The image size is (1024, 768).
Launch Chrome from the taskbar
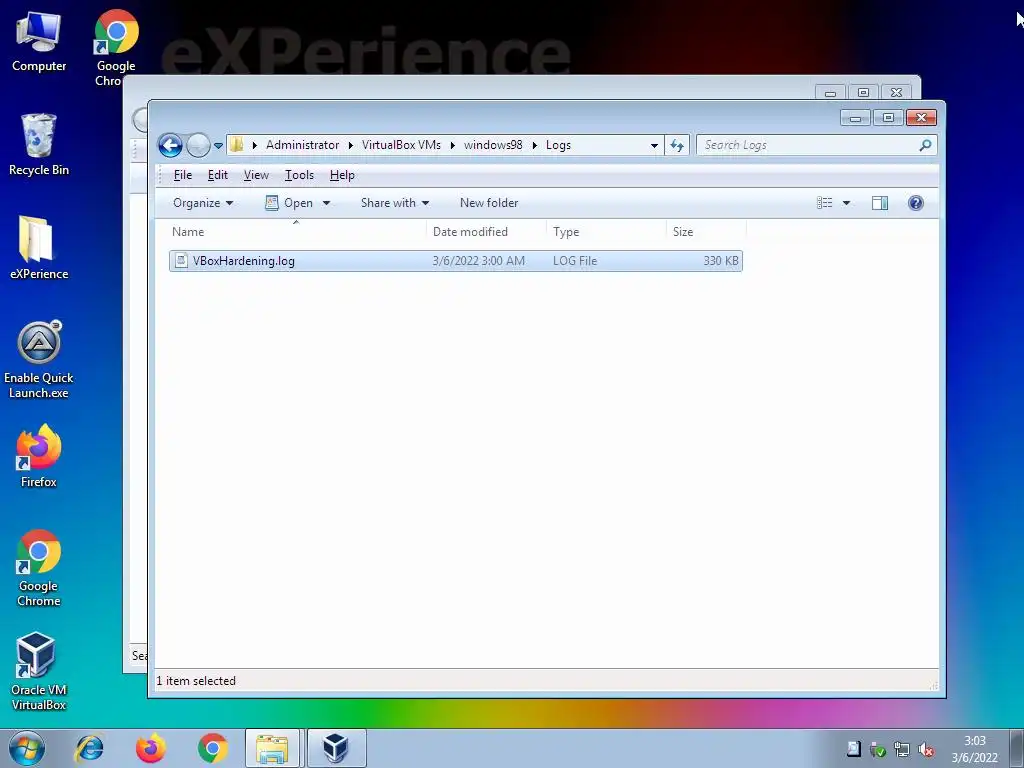click(213, 748)
